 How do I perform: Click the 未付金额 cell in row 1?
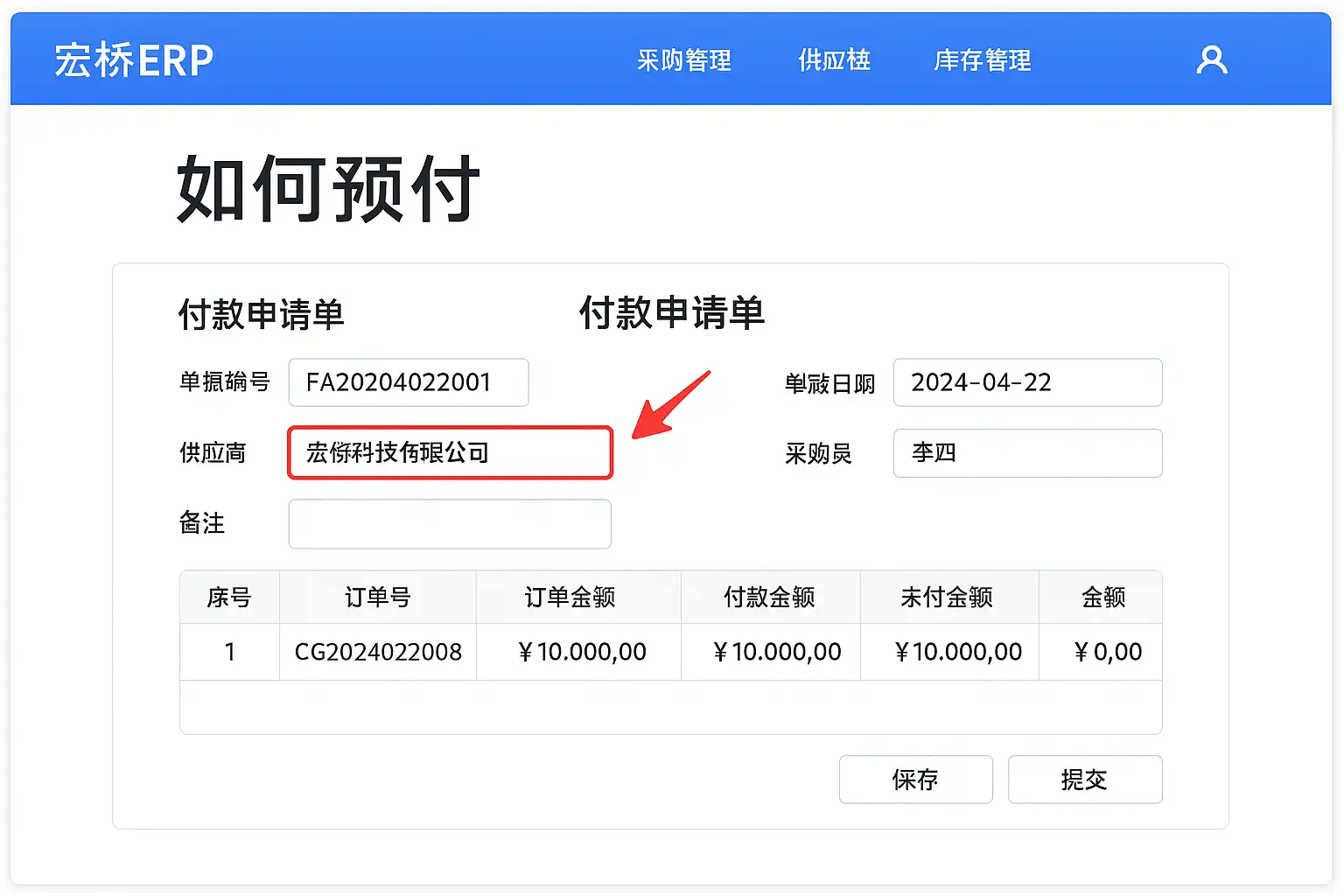pos(949,652)
